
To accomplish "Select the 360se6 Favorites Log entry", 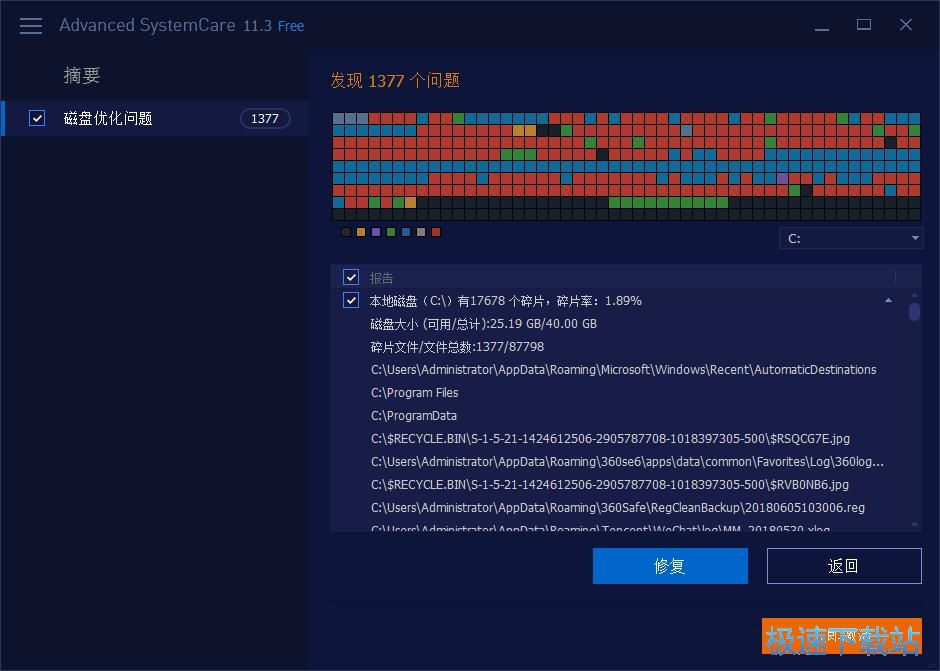I will click(627, 462).
